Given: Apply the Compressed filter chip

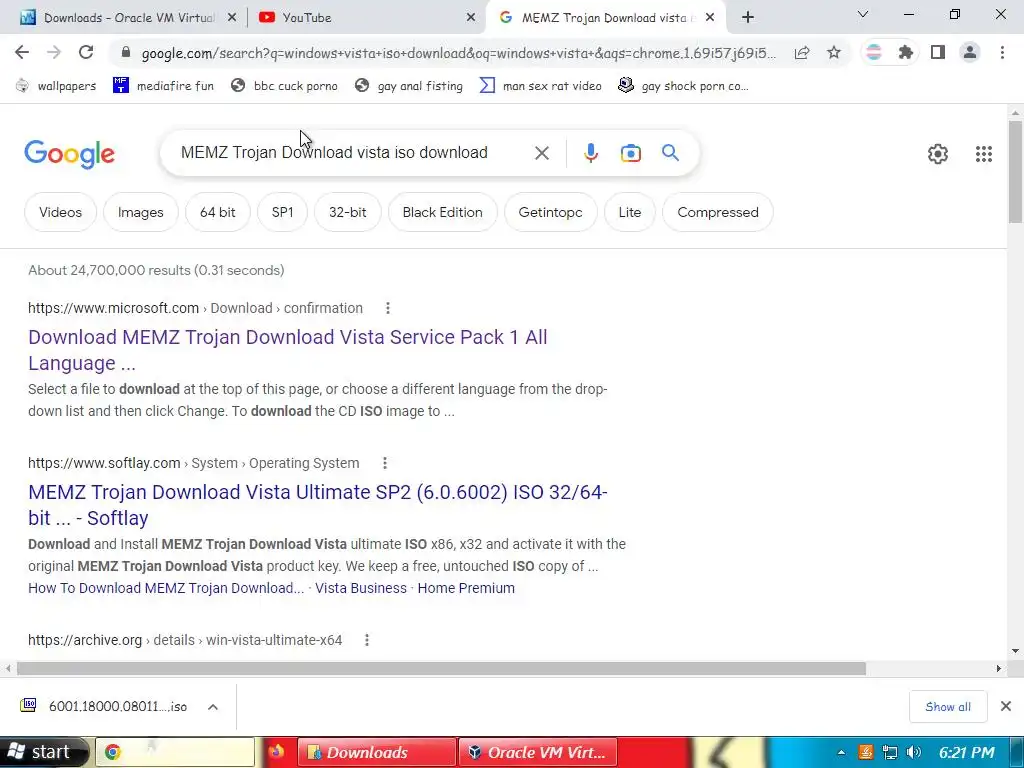Looking at the screenshot, I should (718, 212).
